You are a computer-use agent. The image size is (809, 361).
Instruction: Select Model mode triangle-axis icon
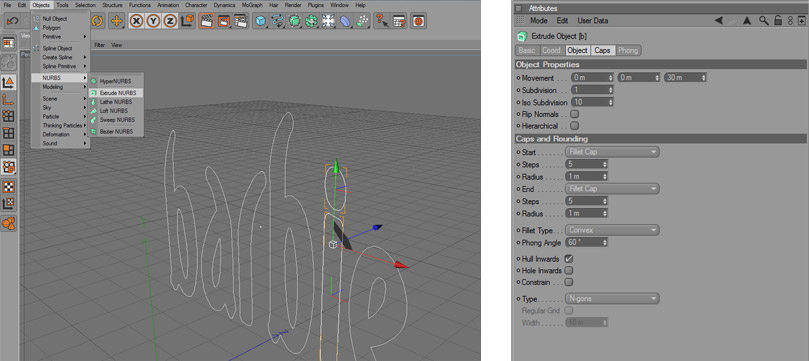(9, 82)
